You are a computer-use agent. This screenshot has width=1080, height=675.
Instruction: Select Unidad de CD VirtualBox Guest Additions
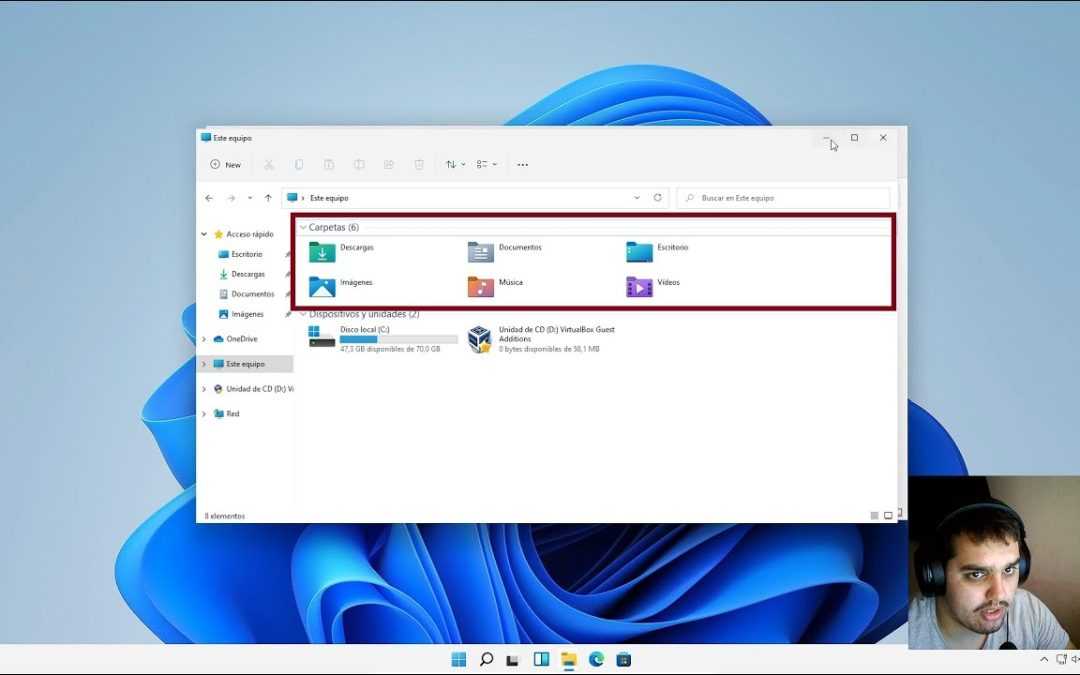click(541, 339)
